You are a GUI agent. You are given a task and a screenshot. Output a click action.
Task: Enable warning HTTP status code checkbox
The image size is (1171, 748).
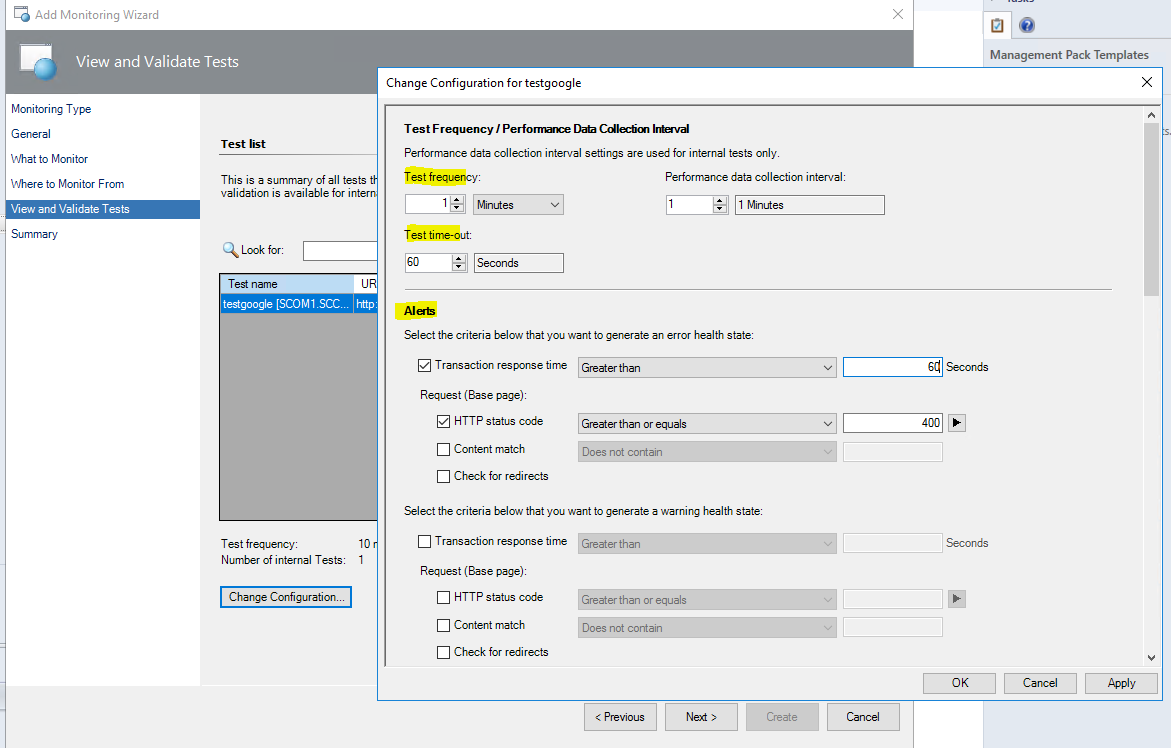click(x=443, y=597)
